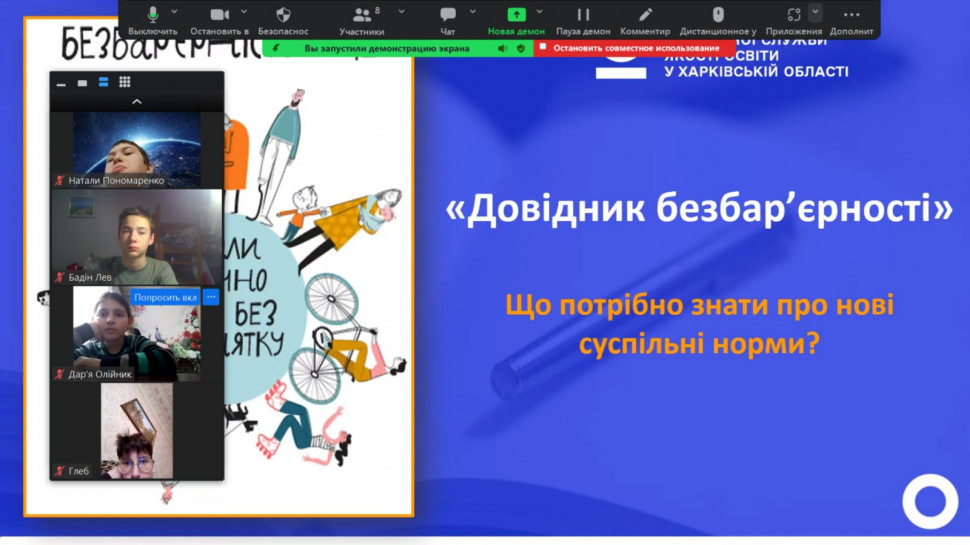
Task: Click Попросить вкл button on Дар'я tile
Action: (165, 298)
